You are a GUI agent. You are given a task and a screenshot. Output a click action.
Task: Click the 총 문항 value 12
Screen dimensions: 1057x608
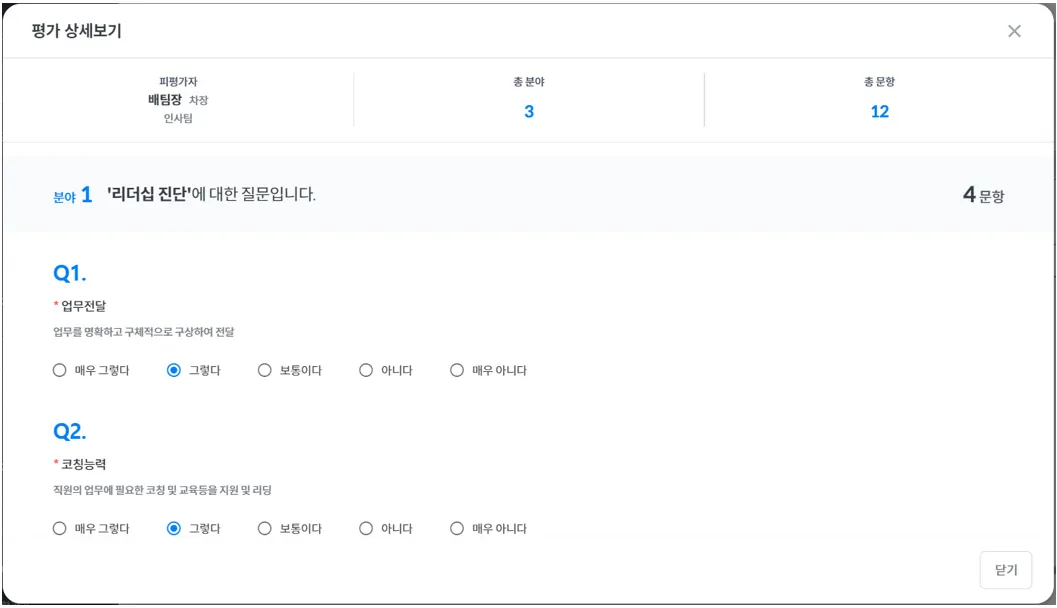[879, 111]
